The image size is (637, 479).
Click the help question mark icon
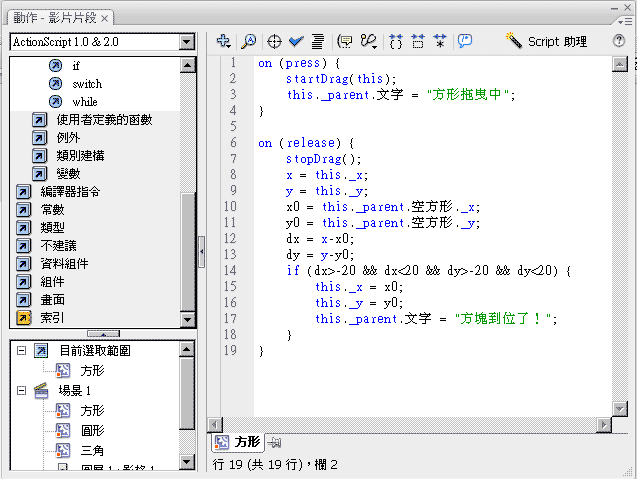(x=619, y=41)
